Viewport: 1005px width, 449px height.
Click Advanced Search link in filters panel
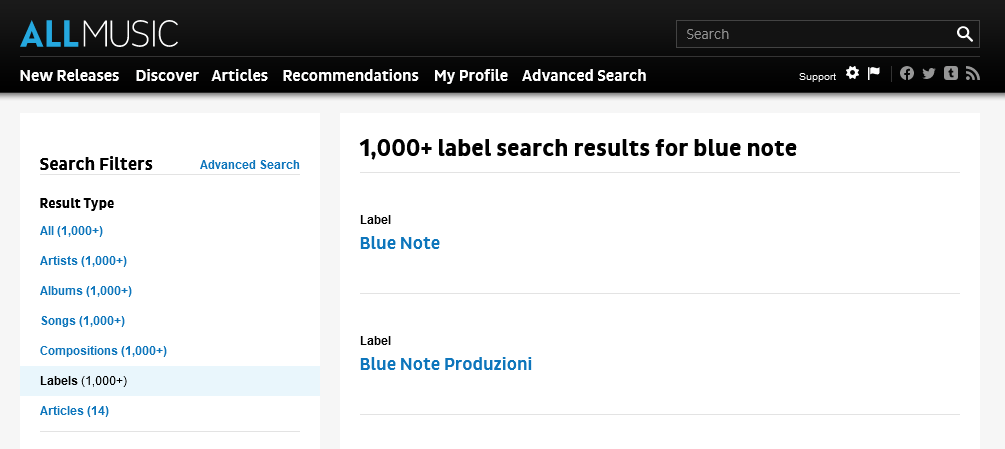pos(250,165)
